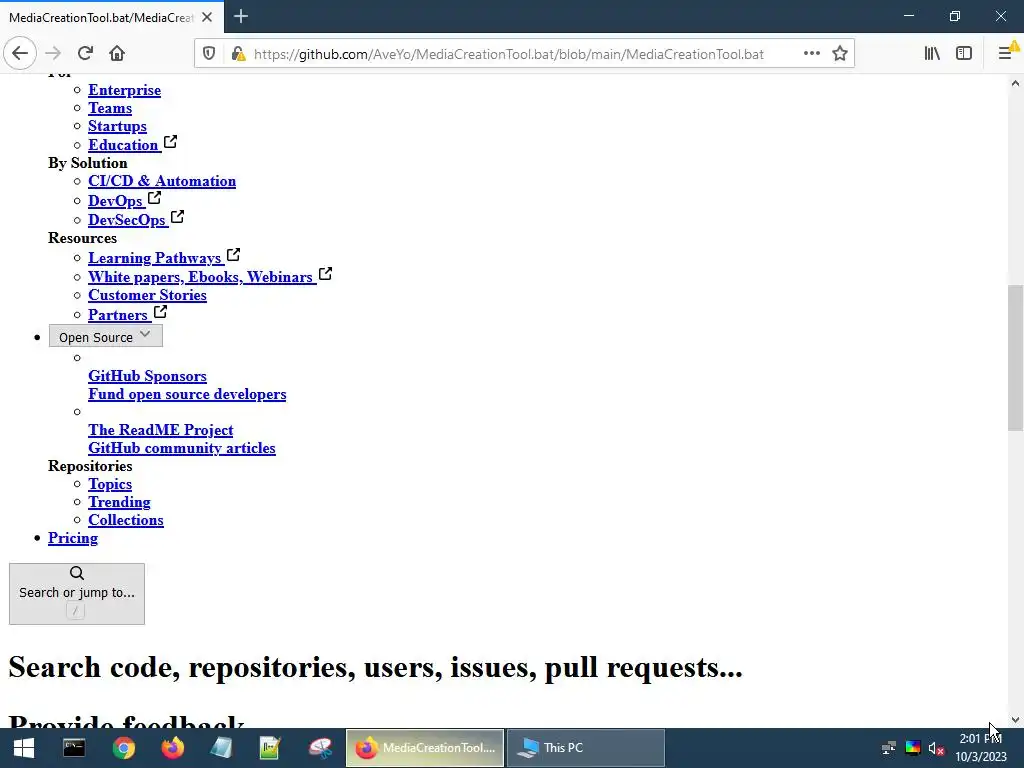
Task: Bookmark this page with the star
Action: click(x=840, y=54)
